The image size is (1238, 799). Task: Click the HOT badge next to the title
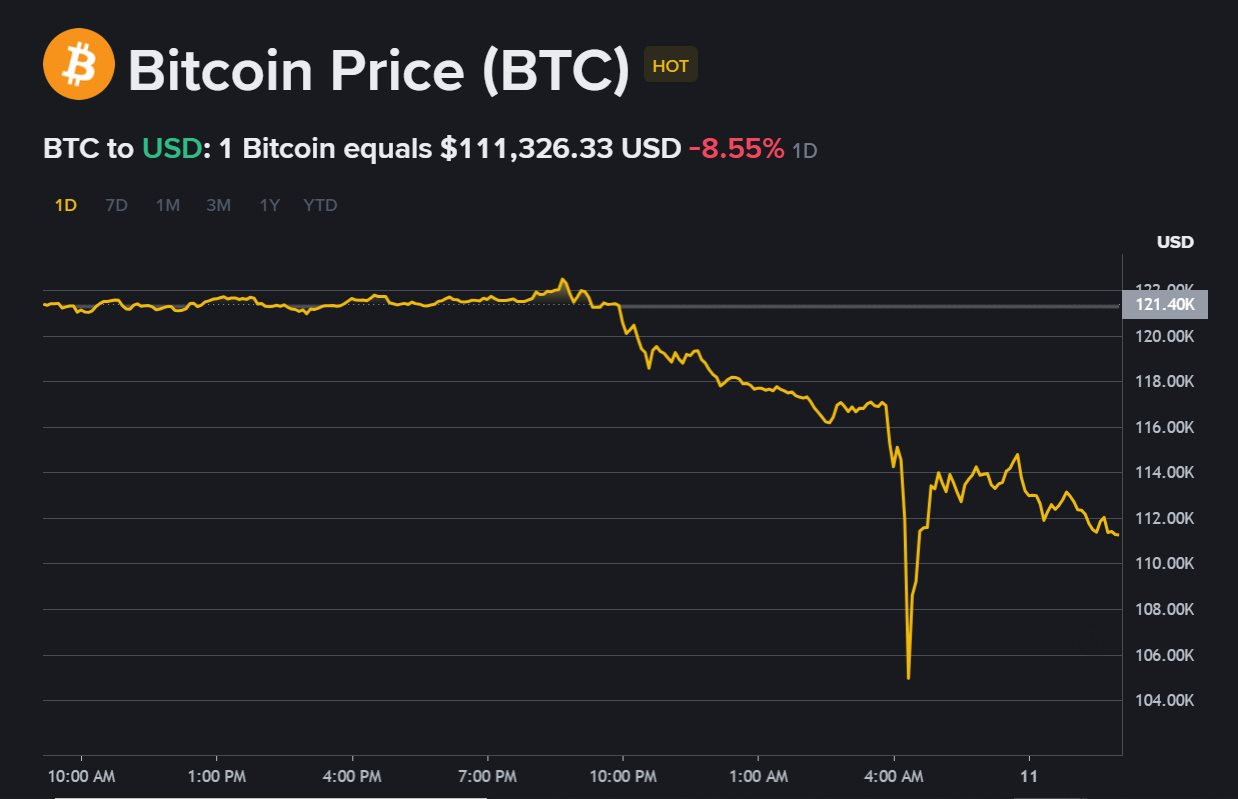(670, 64)
